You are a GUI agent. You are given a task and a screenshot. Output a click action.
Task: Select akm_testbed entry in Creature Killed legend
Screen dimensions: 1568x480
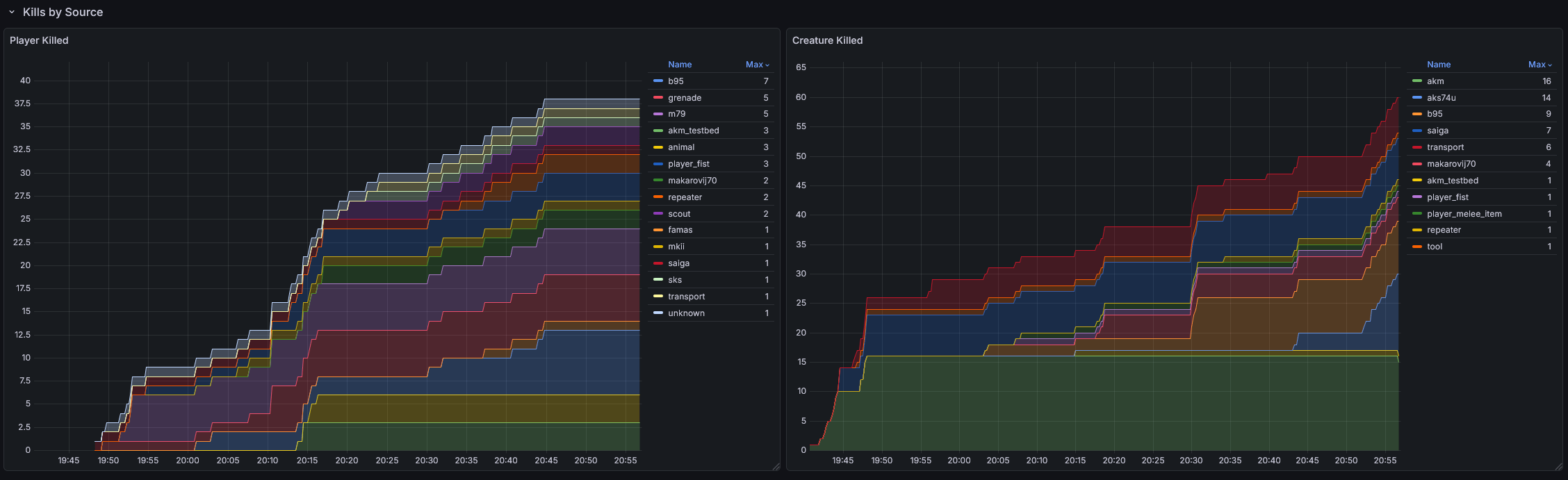pos(1453,181)
